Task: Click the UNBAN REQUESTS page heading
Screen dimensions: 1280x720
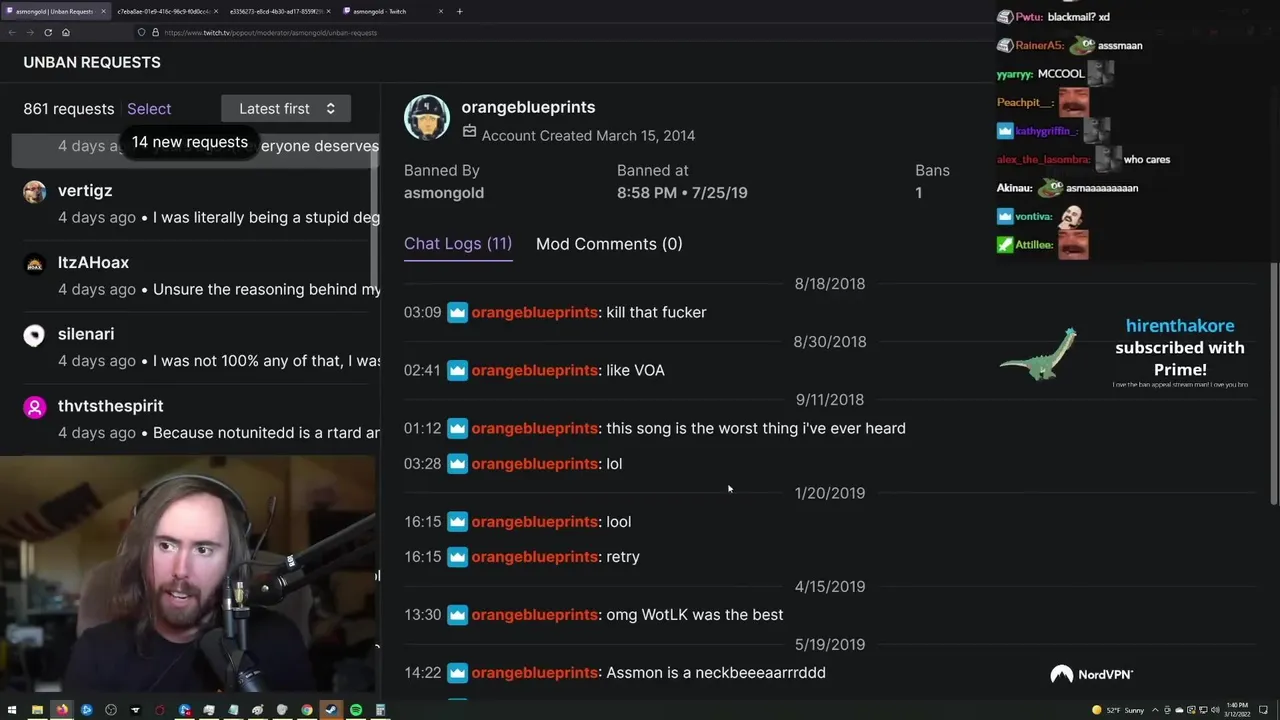Action: 92,62
